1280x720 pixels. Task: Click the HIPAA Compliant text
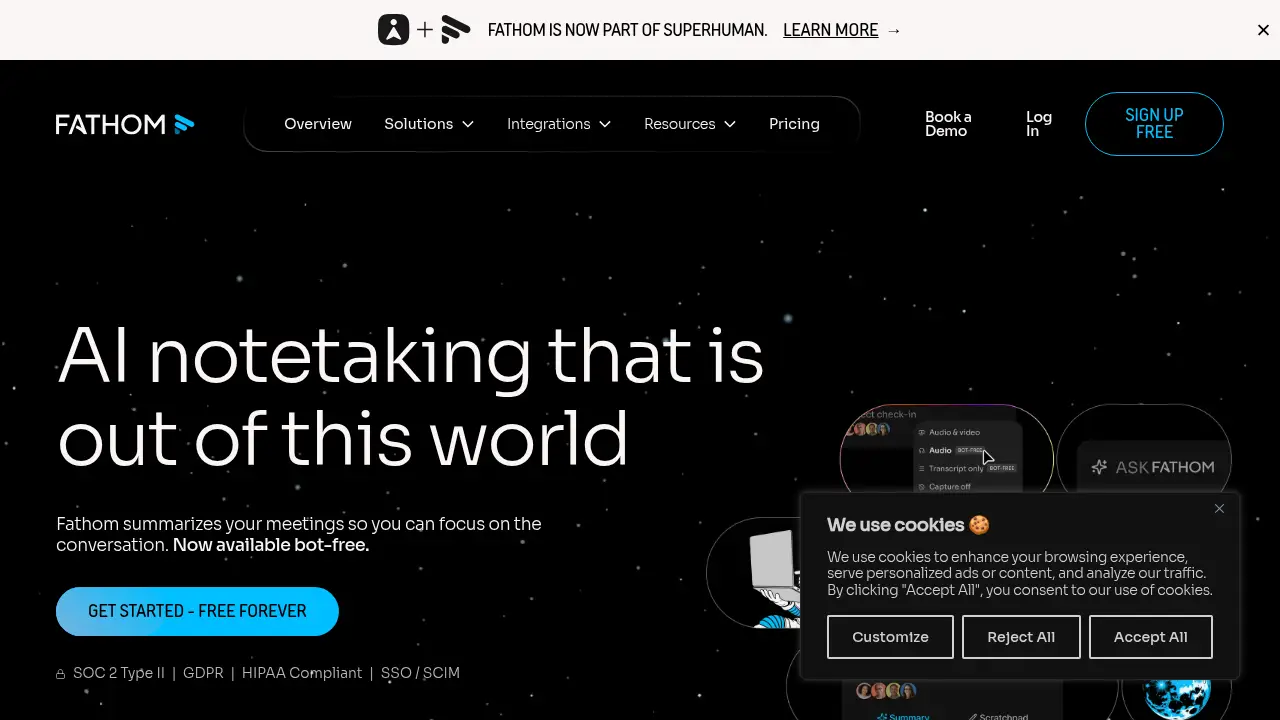tap(302, 673)
